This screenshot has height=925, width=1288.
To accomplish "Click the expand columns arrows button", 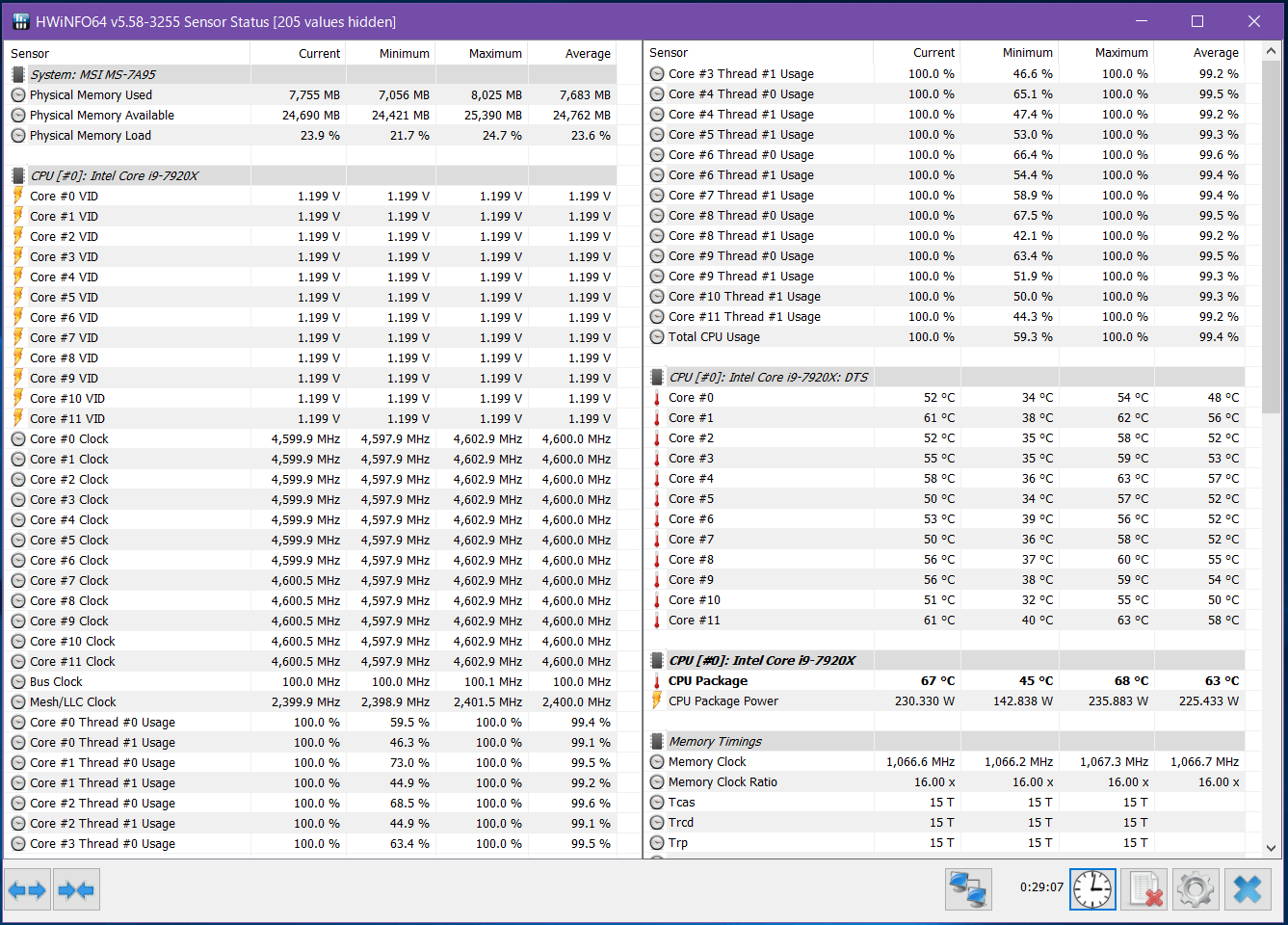I will tap(27, 889).
